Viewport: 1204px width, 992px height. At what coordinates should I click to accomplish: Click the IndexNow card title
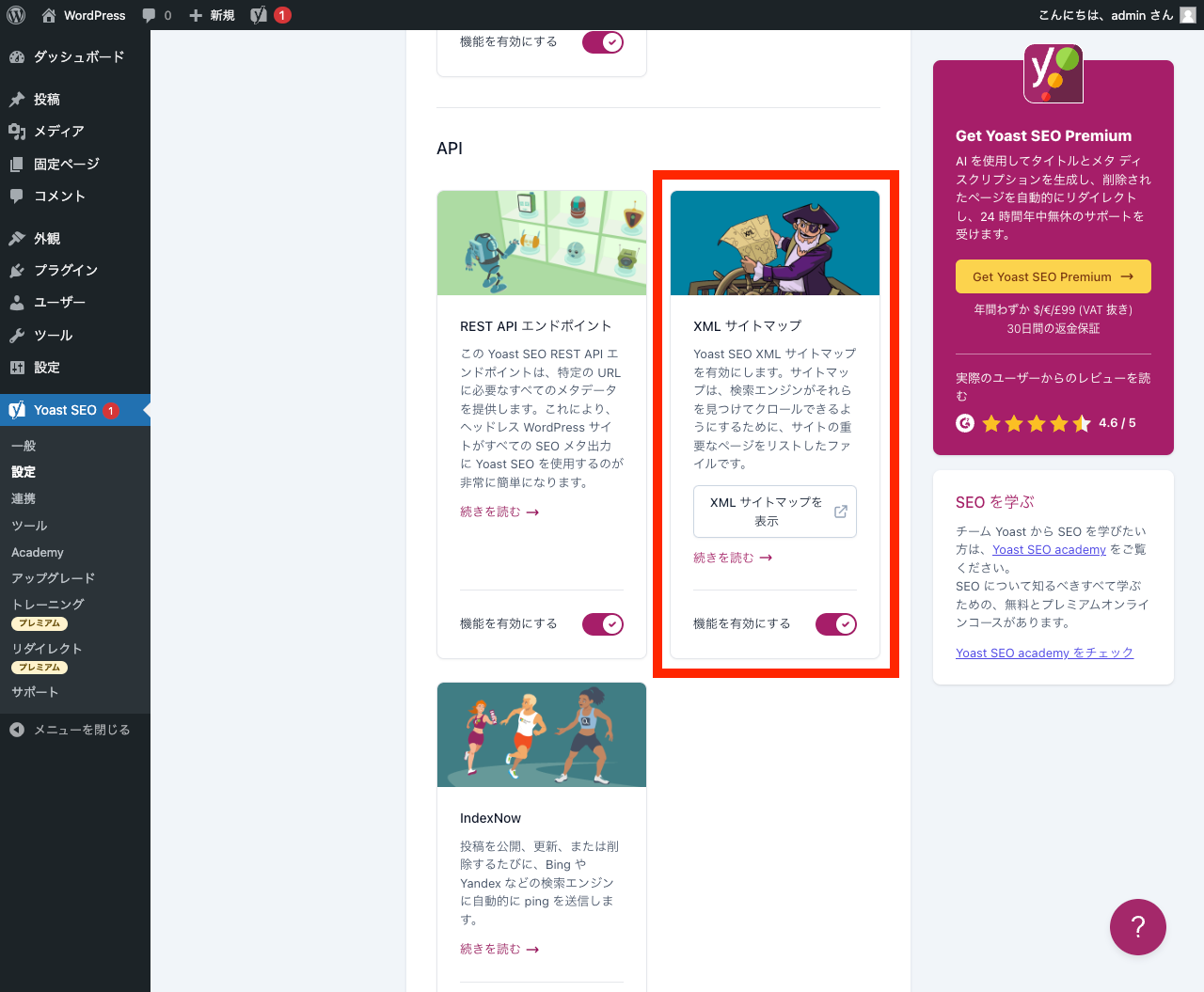tap(490, 818)
